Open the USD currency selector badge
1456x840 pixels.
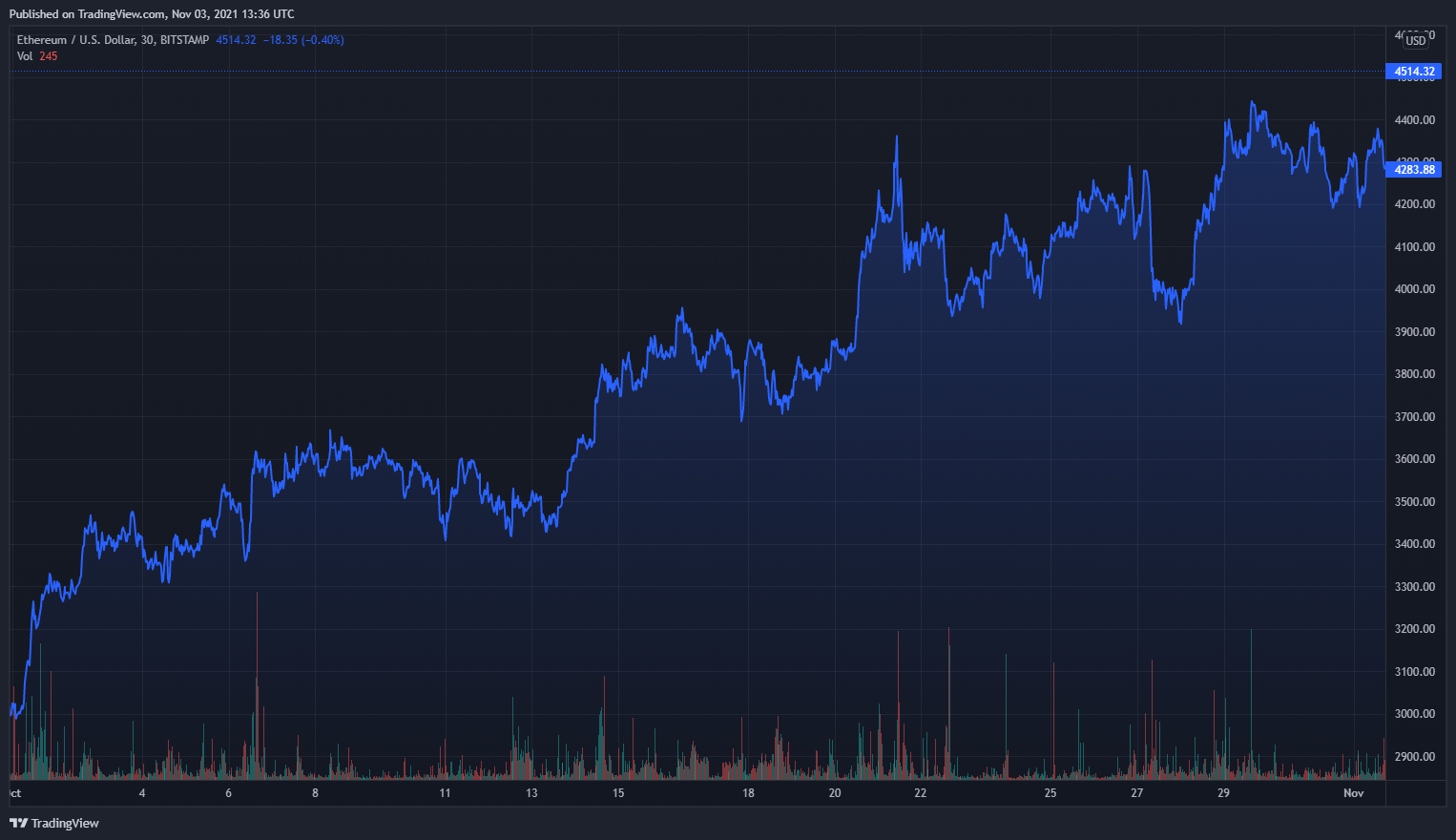pyautogui.click(x=1416, y=40)
